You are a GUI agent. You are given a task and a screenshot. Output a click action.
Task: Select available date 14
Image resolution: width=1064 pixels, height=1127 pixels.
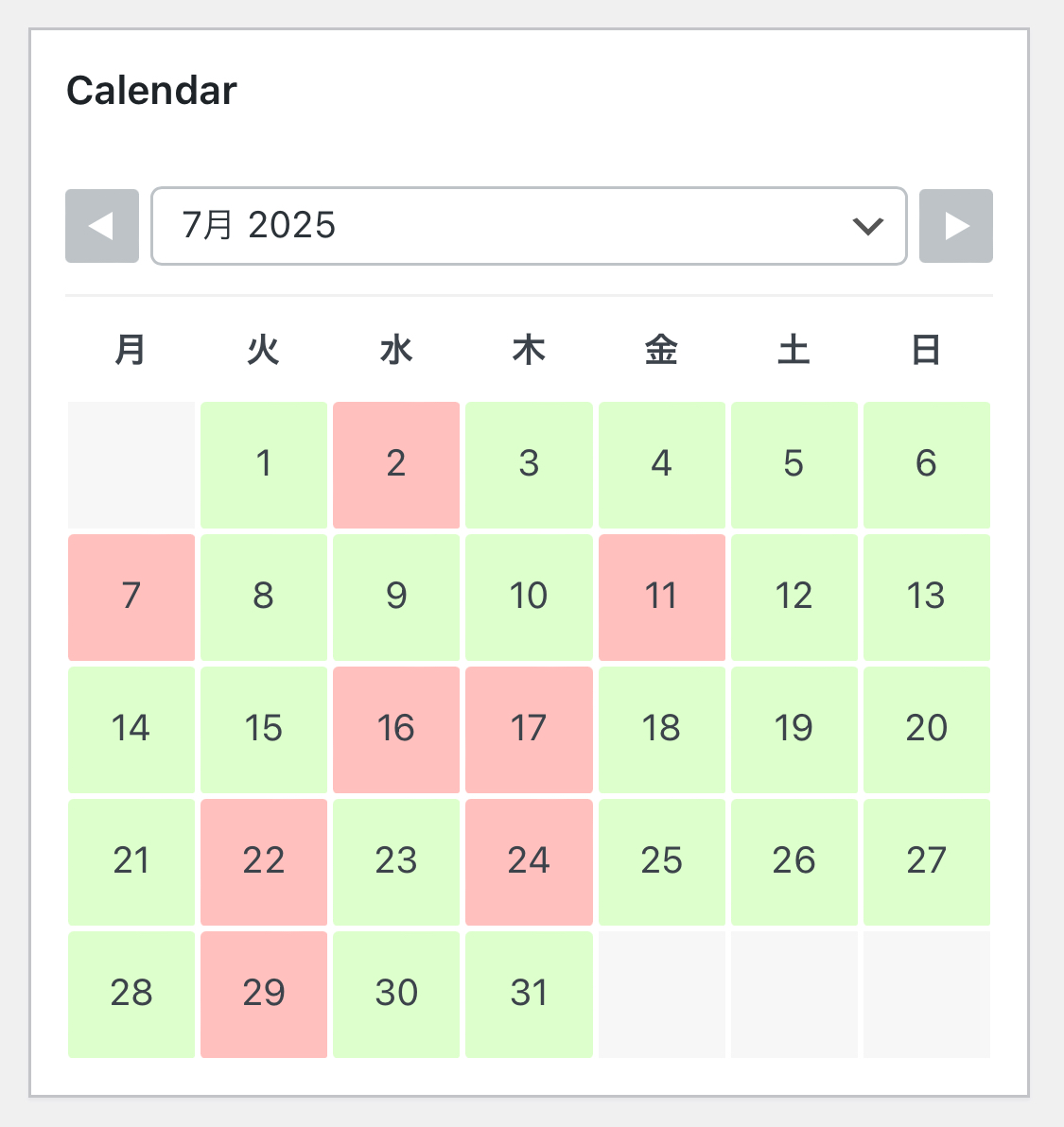pos(131,730)
